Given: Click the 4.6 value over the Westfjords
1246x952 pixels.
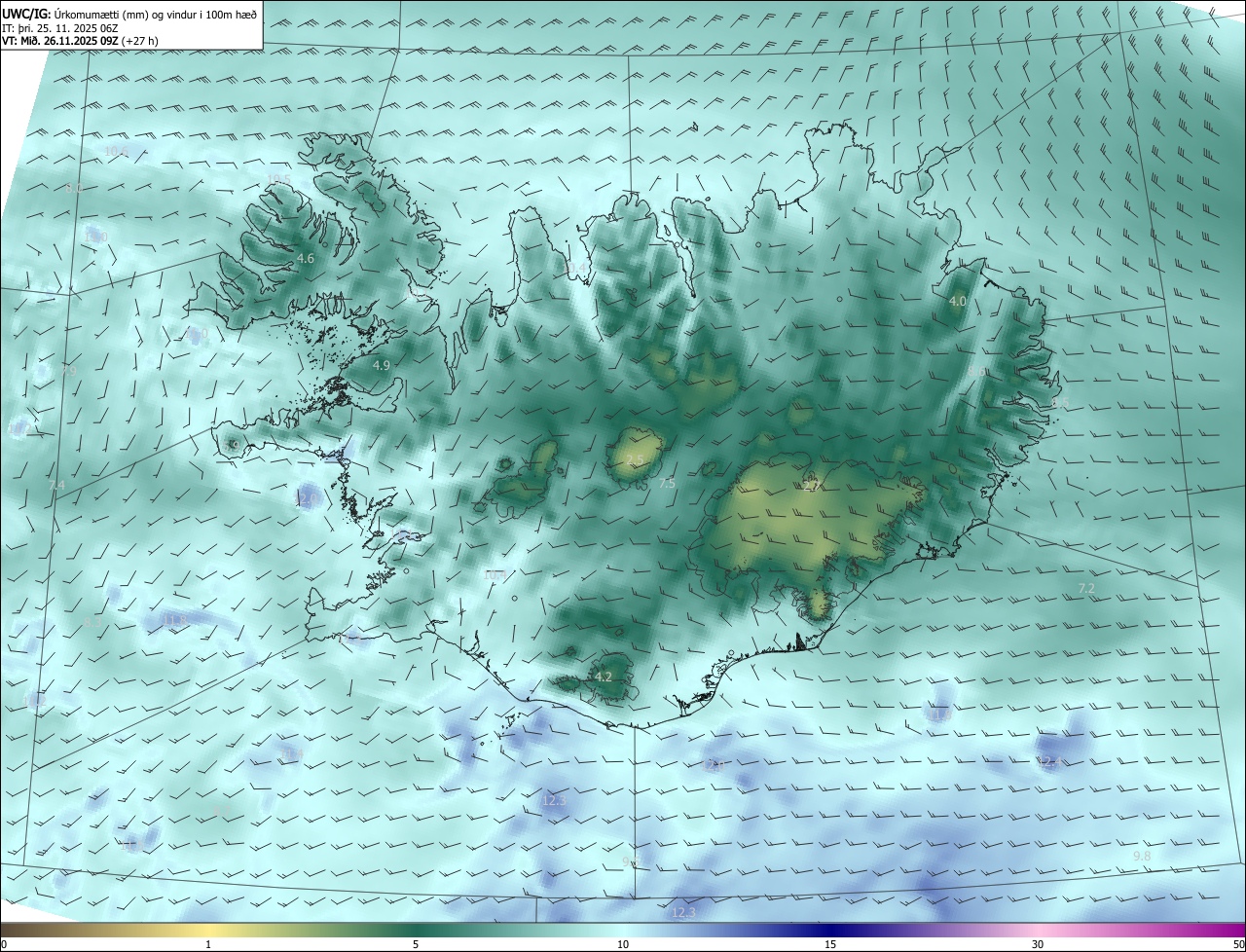Looking at the screenshot, I should tap(306, 259).
